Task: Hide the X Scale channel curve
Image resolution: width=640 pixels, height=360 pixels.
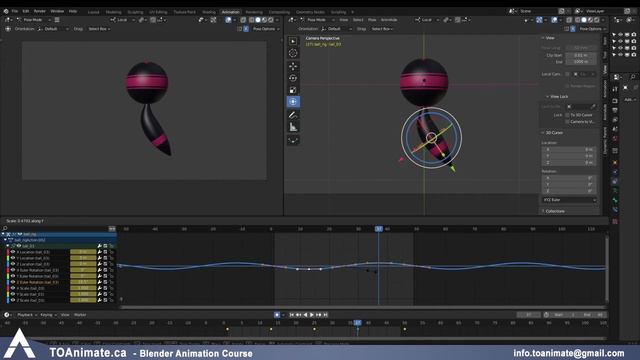Action: tap(13, 288)
